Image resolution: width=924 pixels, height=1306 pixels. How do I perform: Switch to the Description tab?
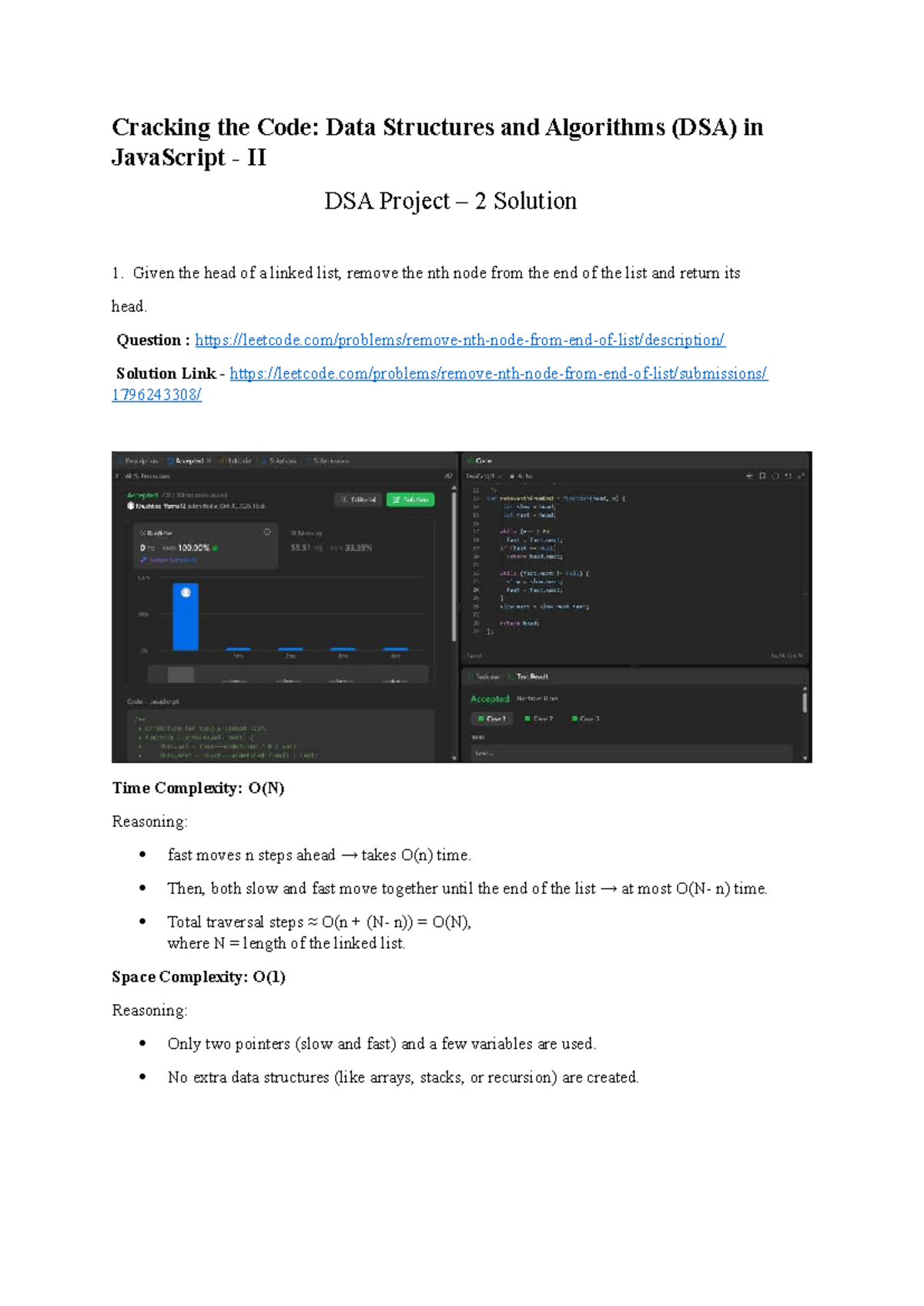point(139,460)
